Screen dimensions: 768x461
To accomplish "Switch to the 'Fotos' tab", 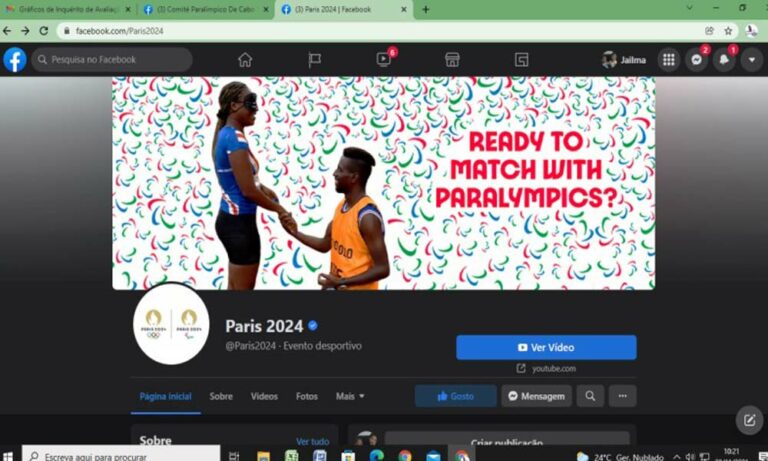I will [x=307, y=396].
